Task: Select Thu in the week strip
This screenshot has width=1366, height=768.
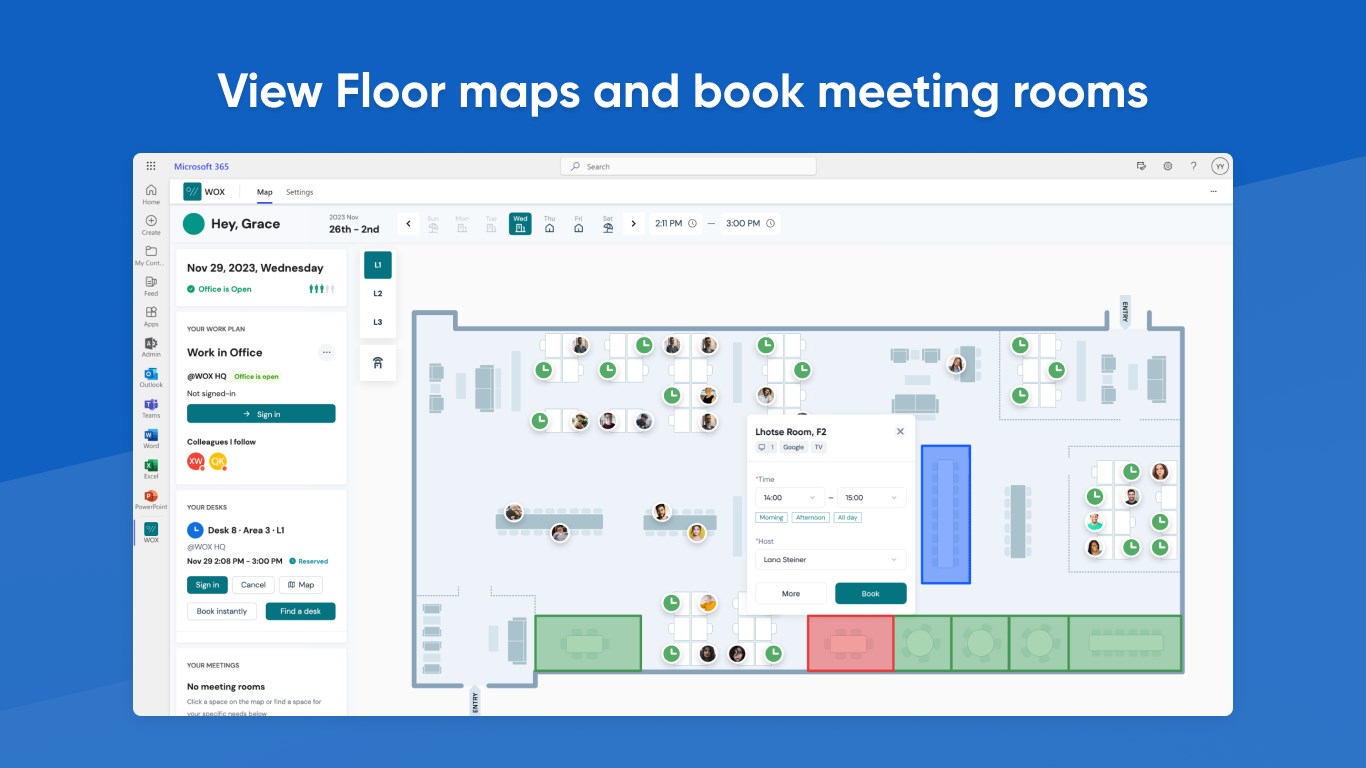Action: 549,224
